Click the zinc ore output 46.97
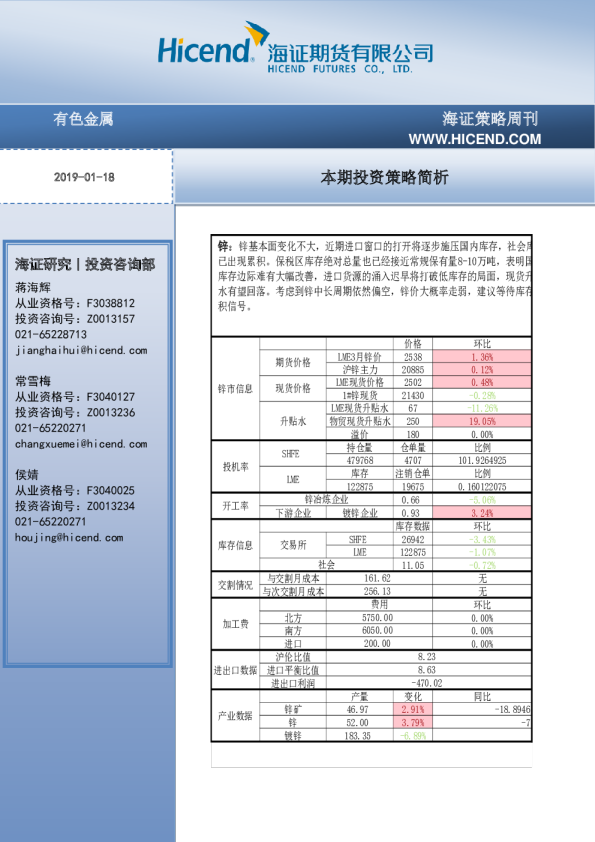The height and width of the screenshot is (842, 595). click(358, 709)
